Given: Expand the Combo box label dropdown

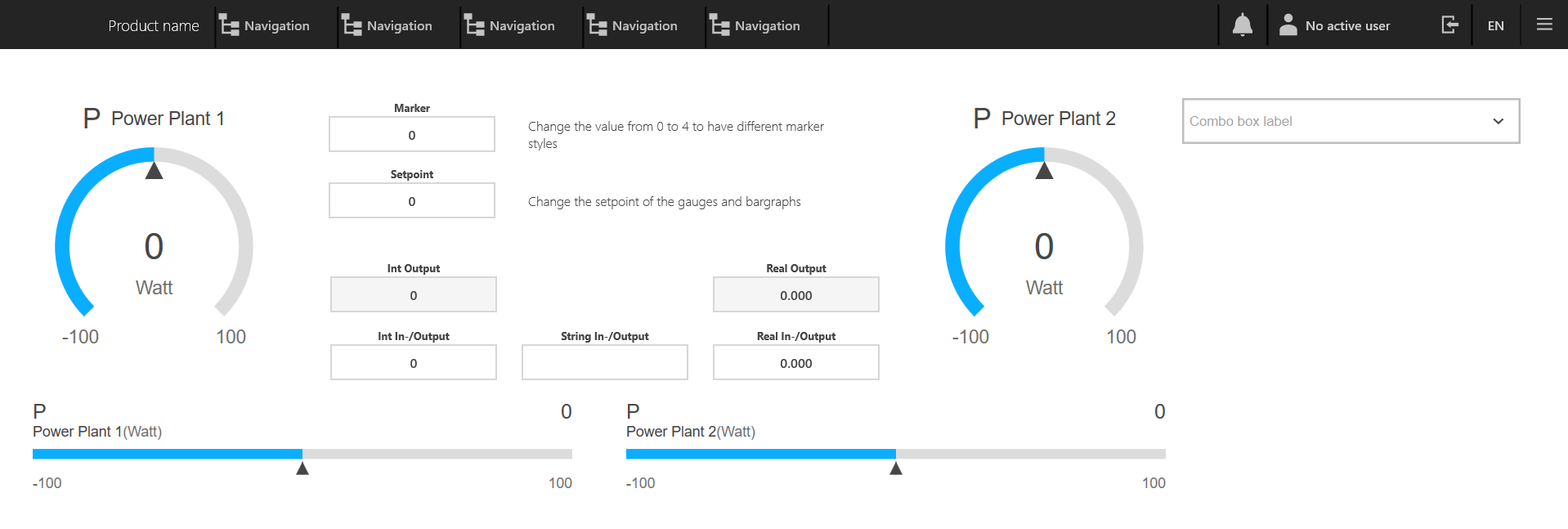Looking at the screenshot, I should 1350,121.
